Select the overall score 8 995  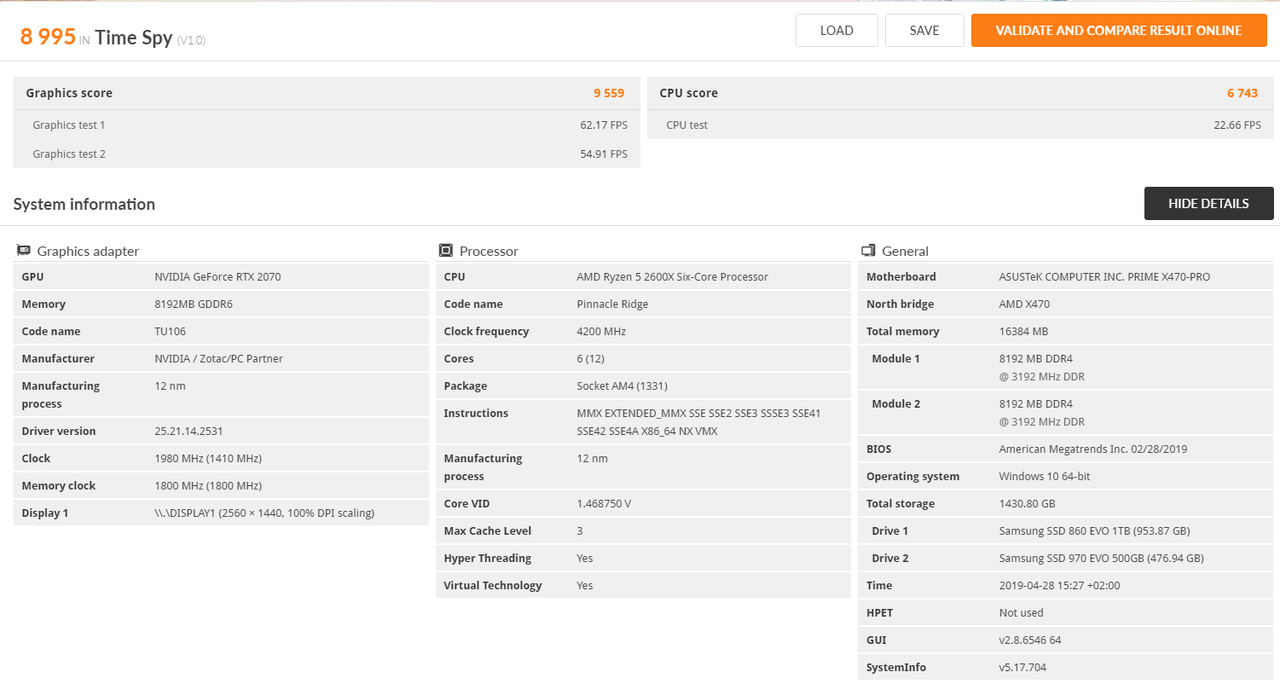(48, 36)
